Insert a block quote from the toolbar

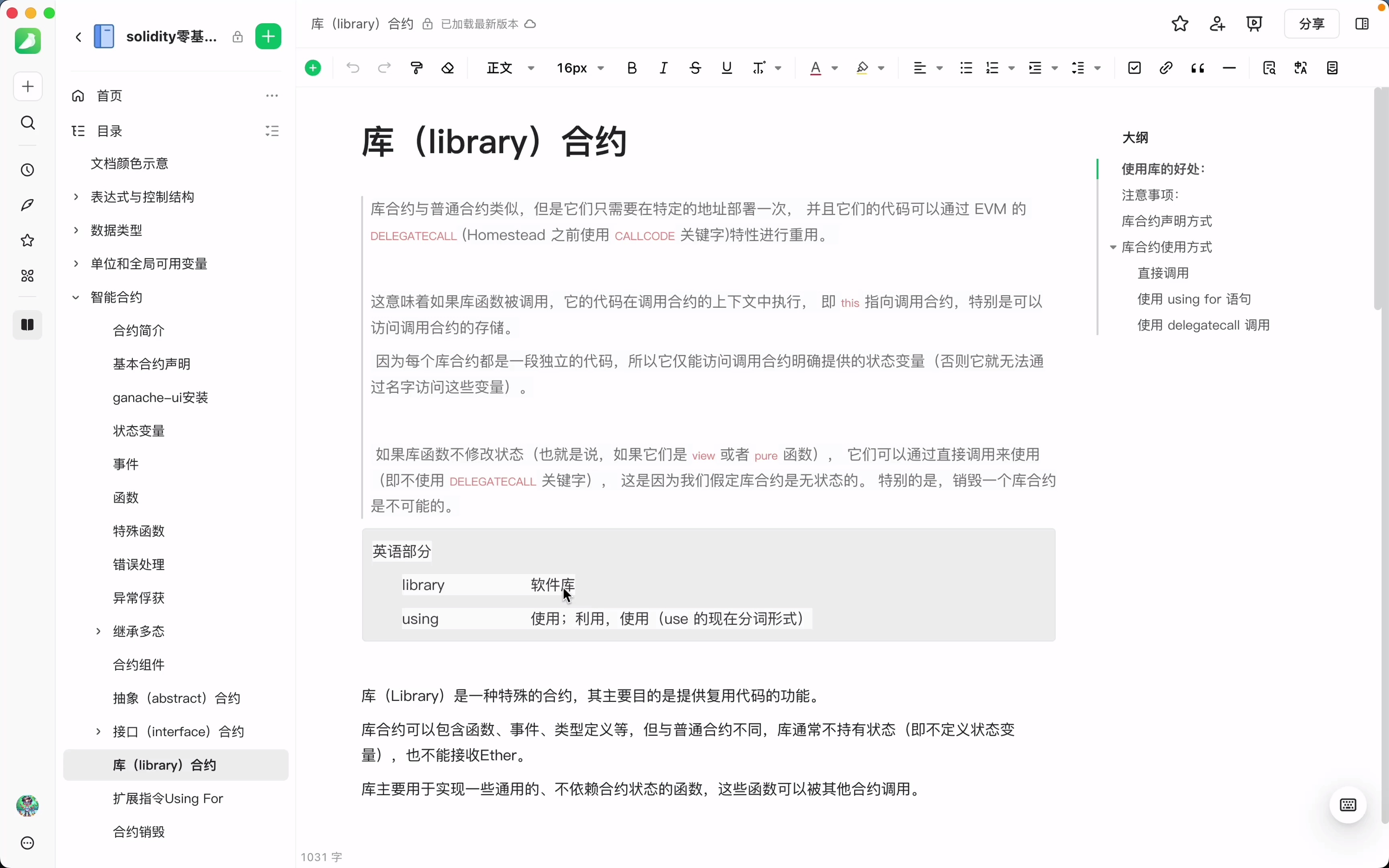[x=1198, y=68]
